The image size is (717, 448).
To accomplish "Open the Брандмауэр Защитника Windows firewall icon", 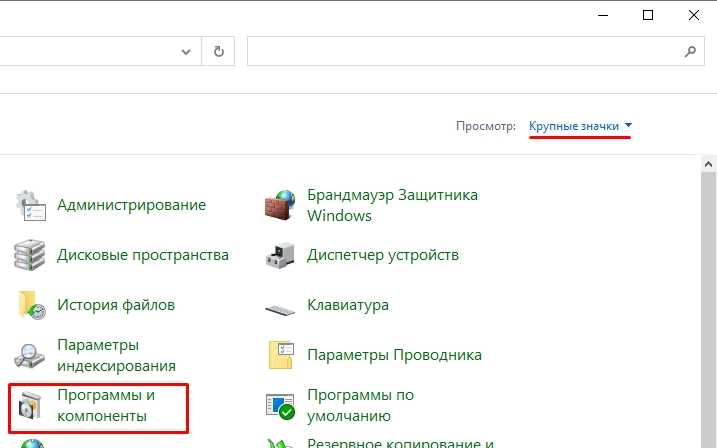I will 280,205.
